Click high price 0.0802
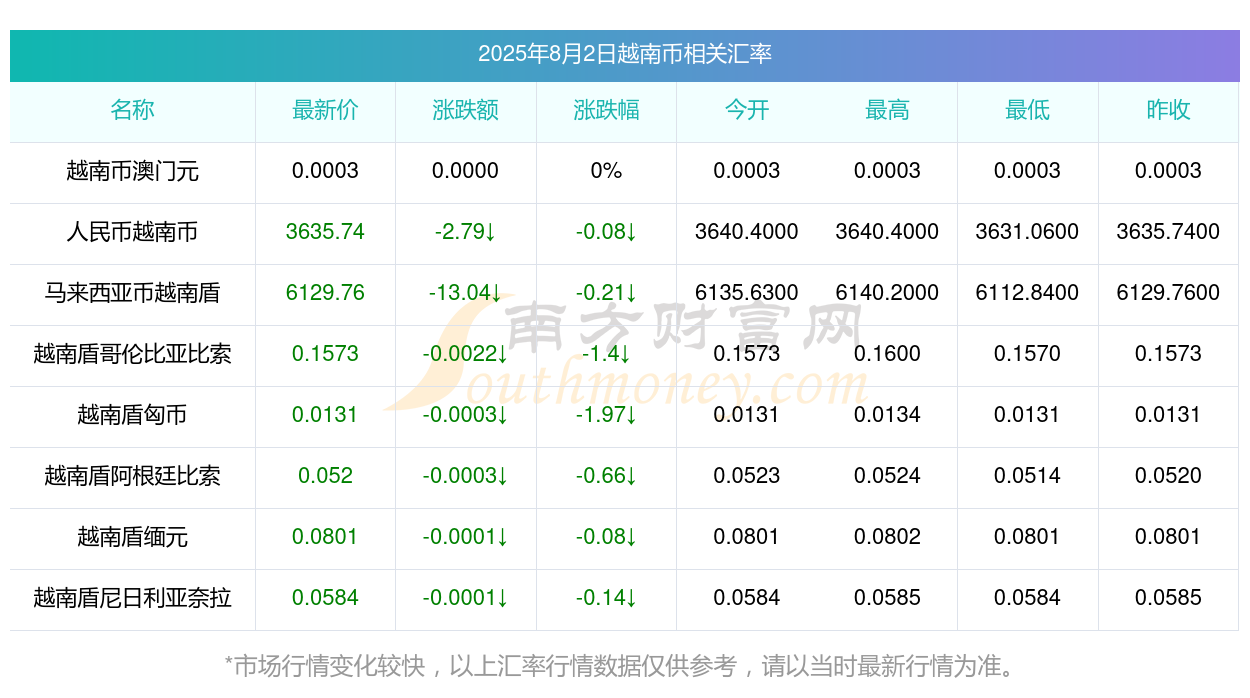Image resolution: width=1250 pixels, height=698 pixels. pos(887,537)
